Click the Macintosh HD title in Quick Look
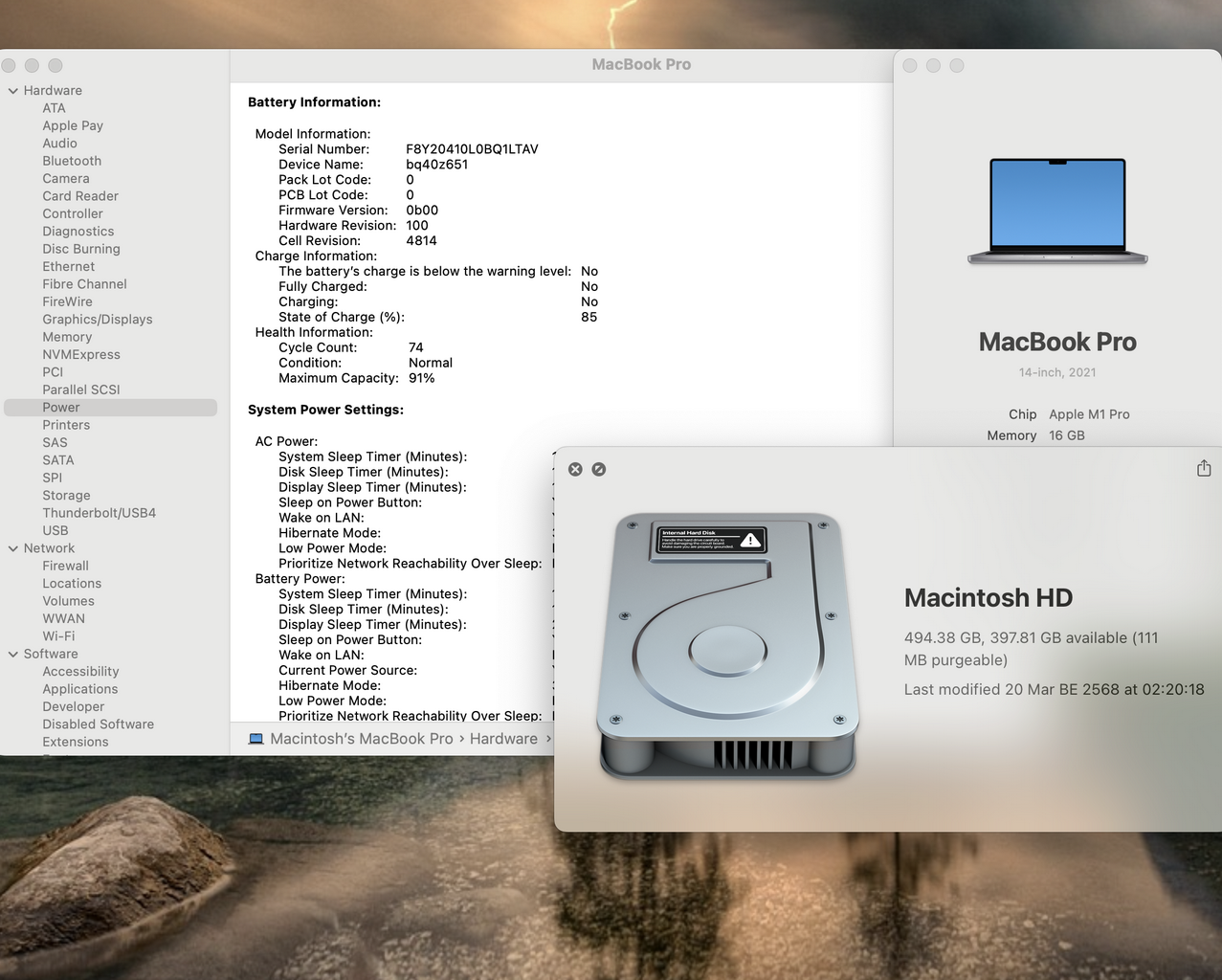1222x980 pixels. pyautogui.click(x=989, y=598)
